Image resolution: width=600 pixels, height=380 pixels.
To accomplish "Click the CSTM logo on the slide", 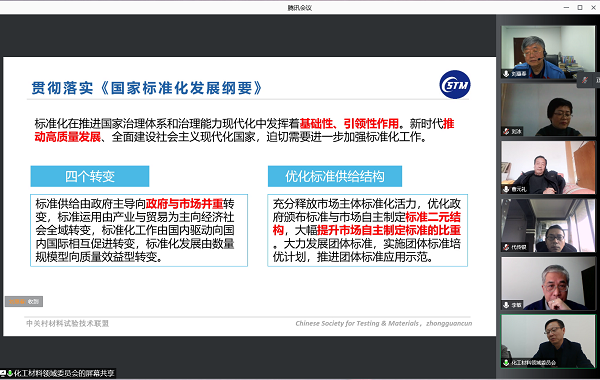I will click(455, 85).
